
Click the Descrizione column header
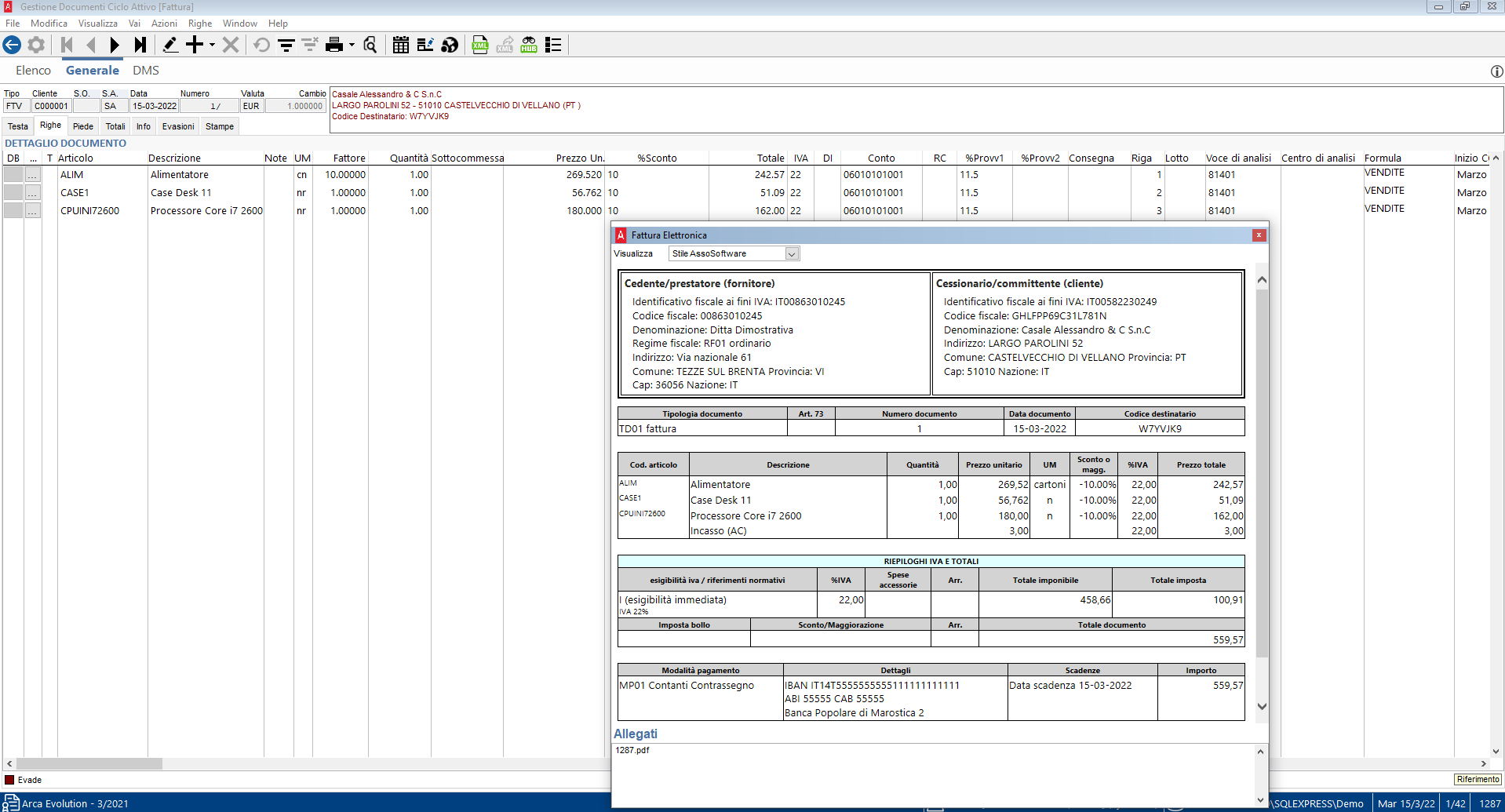point(175,158)
